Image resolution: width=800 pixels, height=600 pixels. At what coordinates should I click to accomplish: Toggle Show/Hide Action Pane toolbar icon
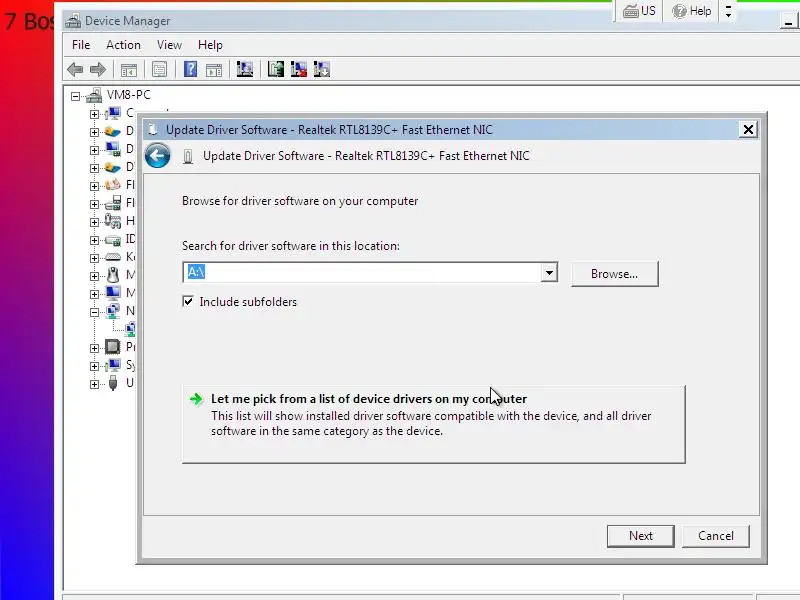(214, 69)
